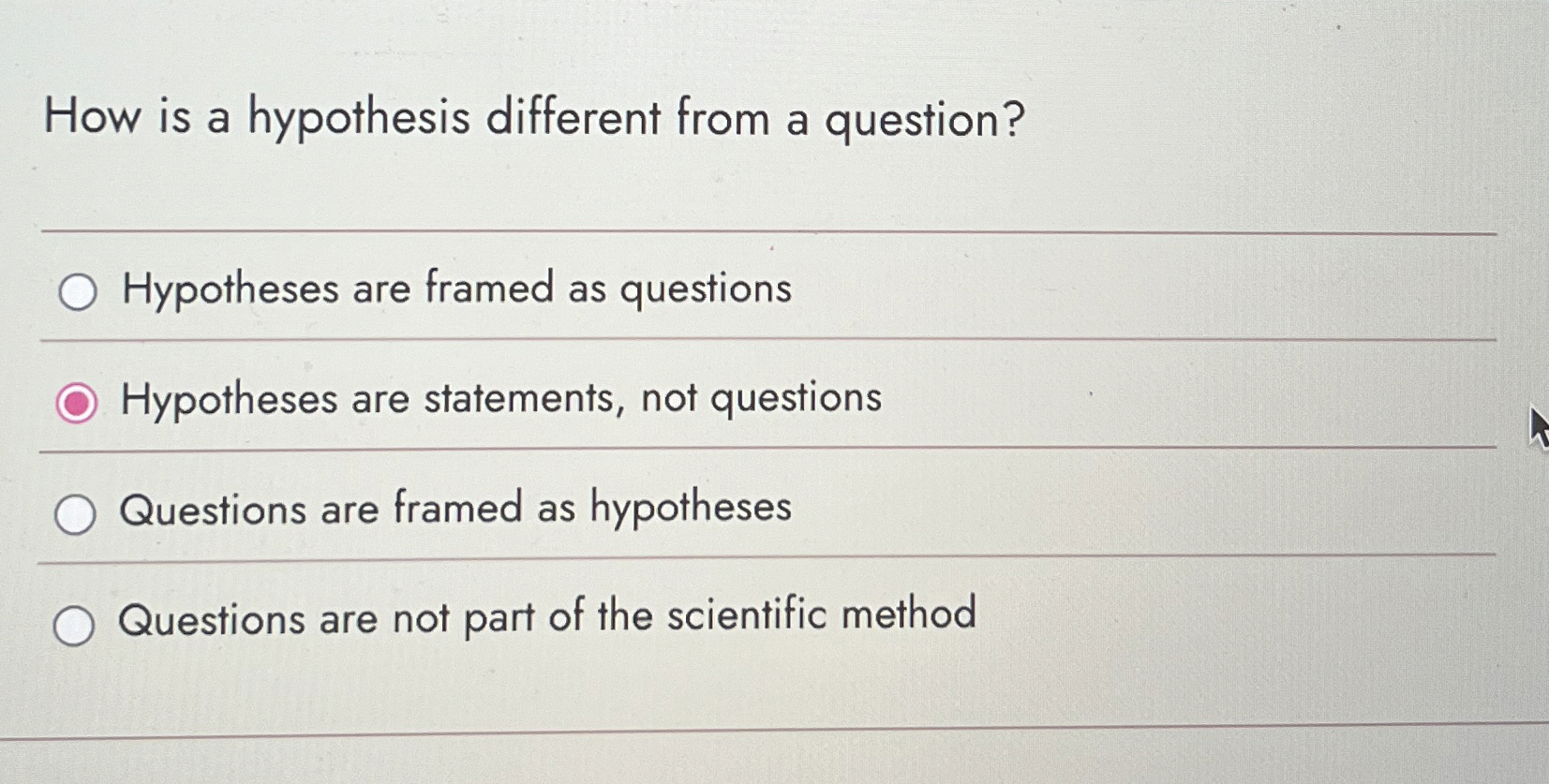This screenshot has width=1549, height=784.
Task: Click "Questions are not part of the scientific method" text
Action: 545,615
